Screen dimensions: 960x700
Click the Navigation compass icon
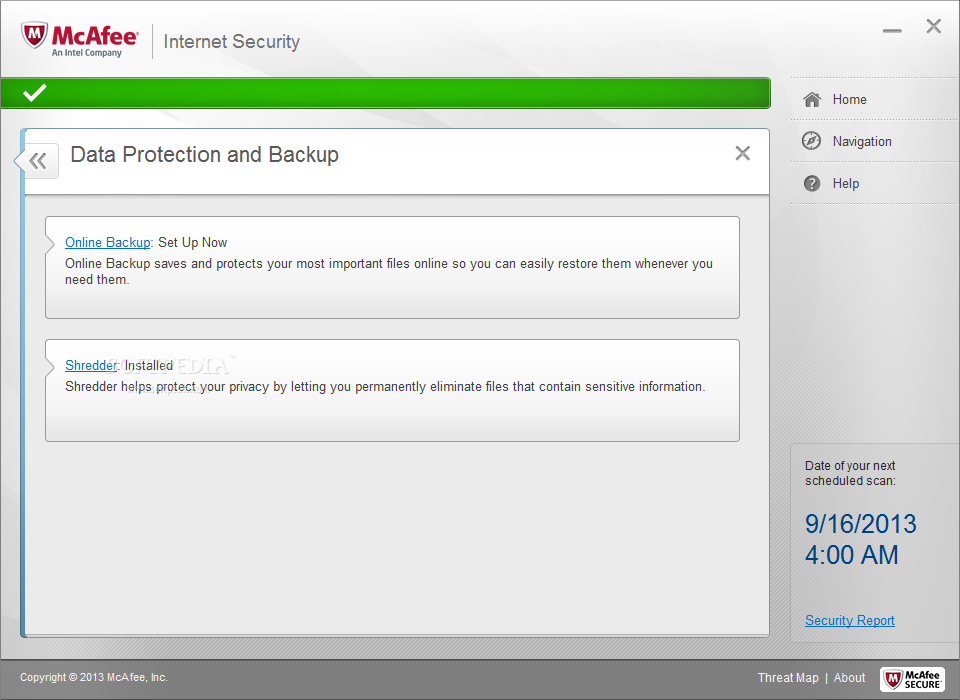point(811,141)
